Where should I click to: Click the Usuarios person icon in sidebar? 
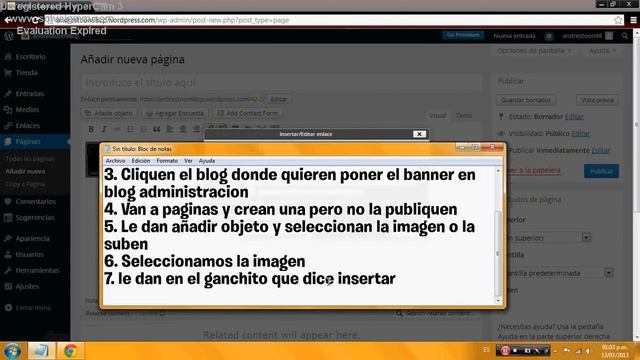tap(8, 254)
